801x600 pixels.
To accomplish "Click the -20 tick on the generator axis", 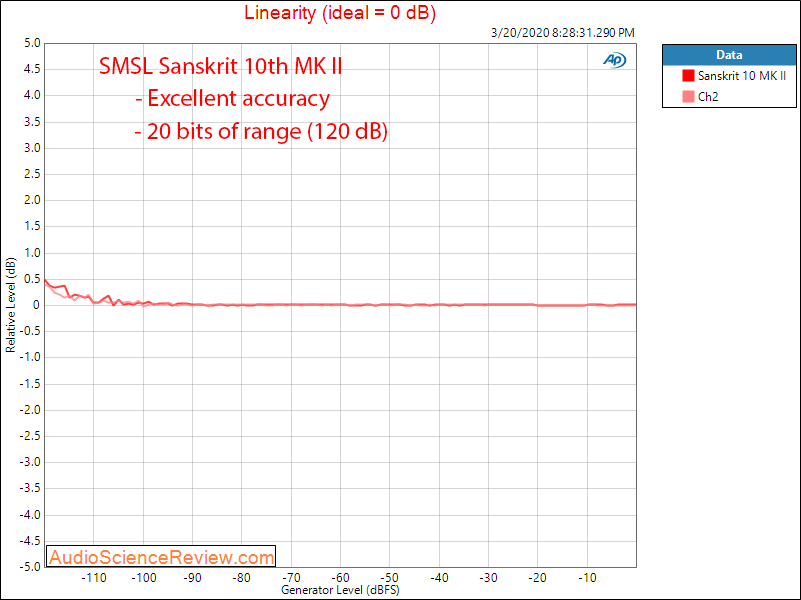I will point(537,578).
